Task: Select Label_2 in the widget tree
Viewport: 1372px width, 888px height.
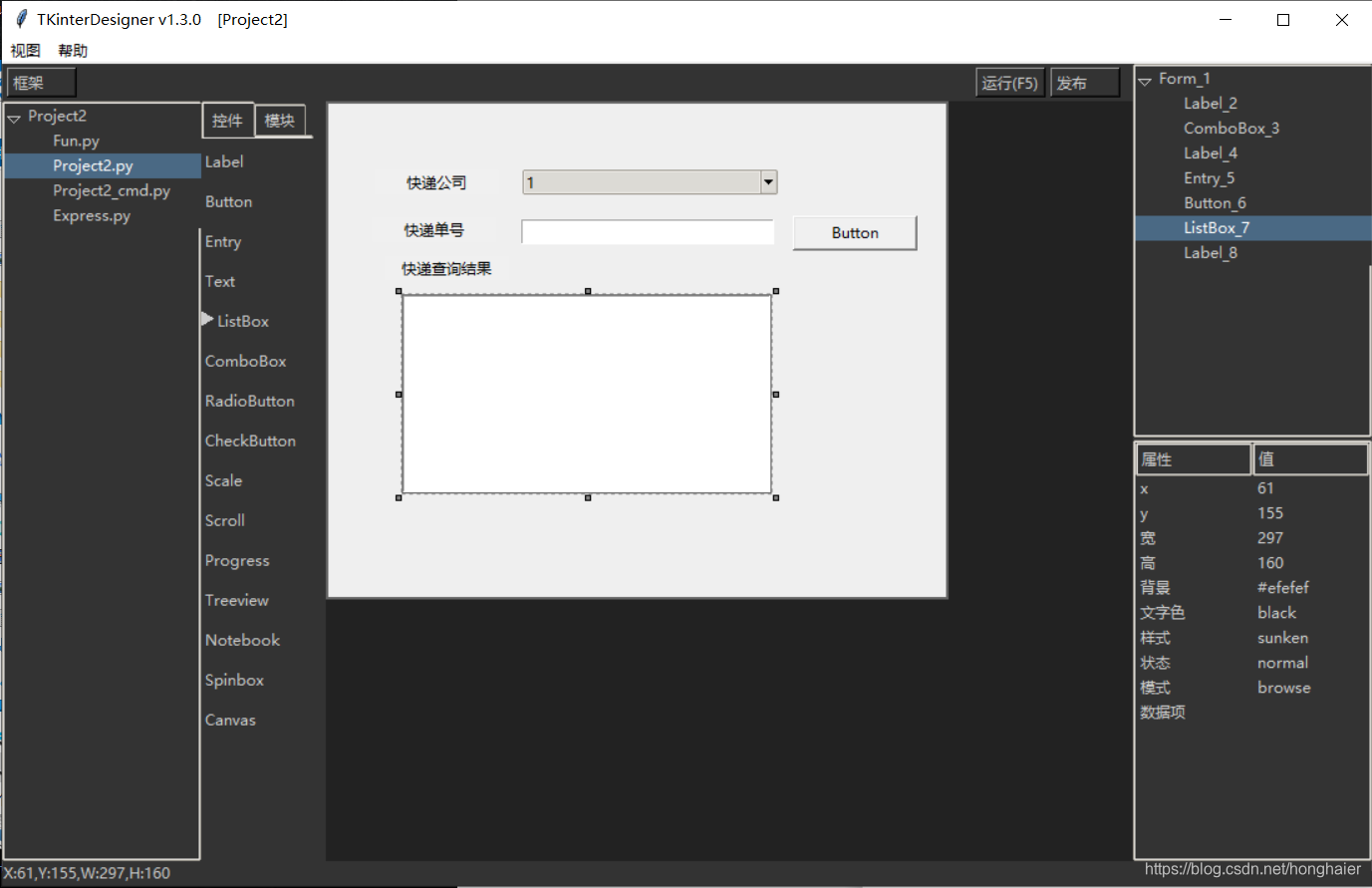Action: coord(1211,103)
